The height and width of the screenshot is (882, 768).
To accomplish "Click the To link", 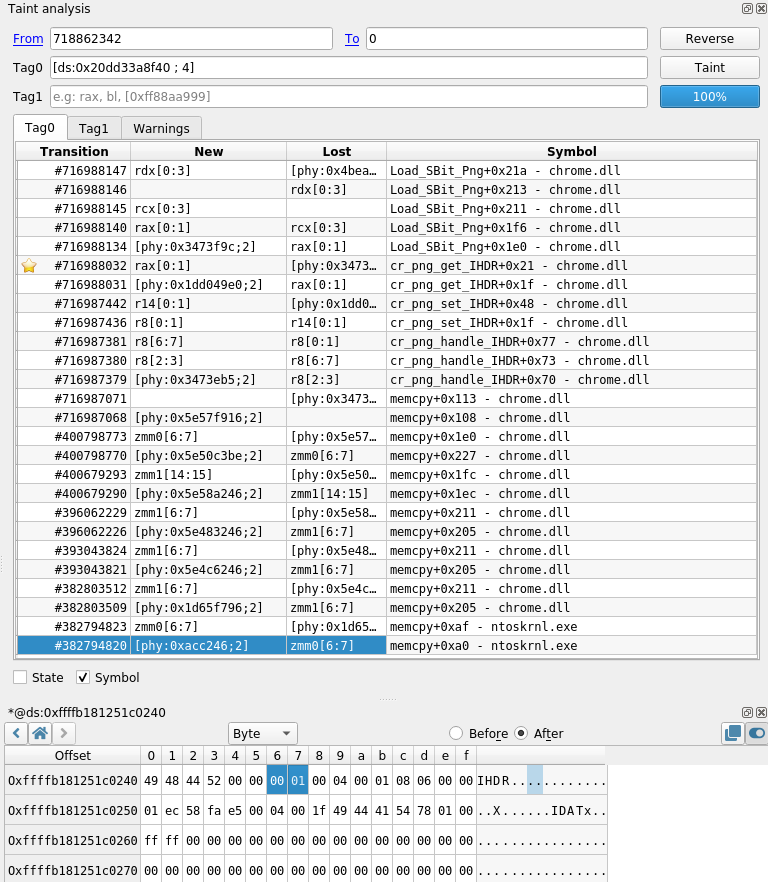I will 352,39.
